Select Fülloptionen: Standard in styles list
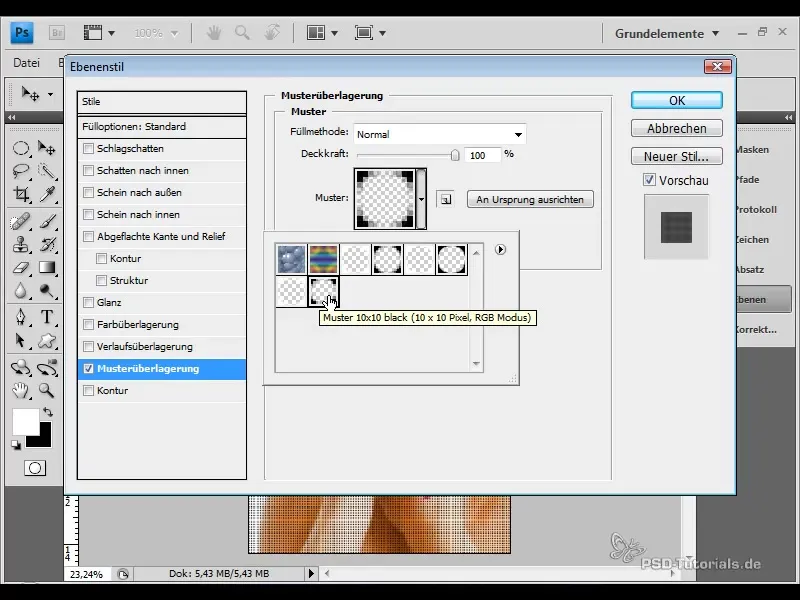Viewport: 800px width, 600px height. tap(162, 127)
